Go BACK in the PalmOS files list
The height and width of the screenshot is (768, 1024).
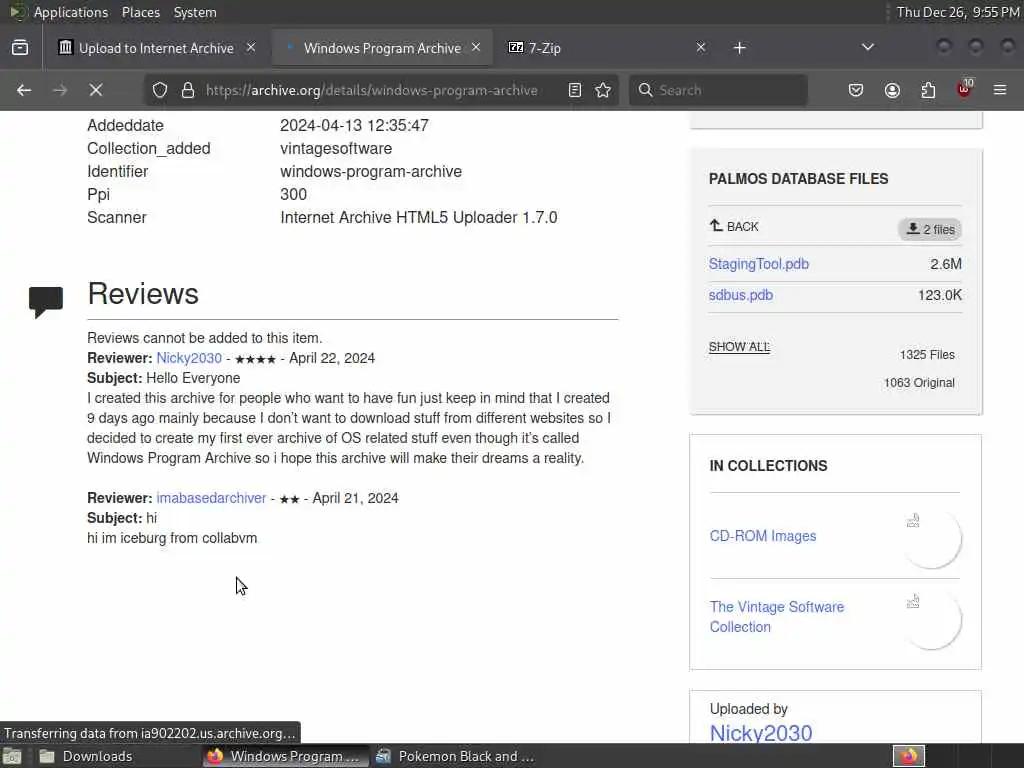pyautogui.click(x=734, y=227)
